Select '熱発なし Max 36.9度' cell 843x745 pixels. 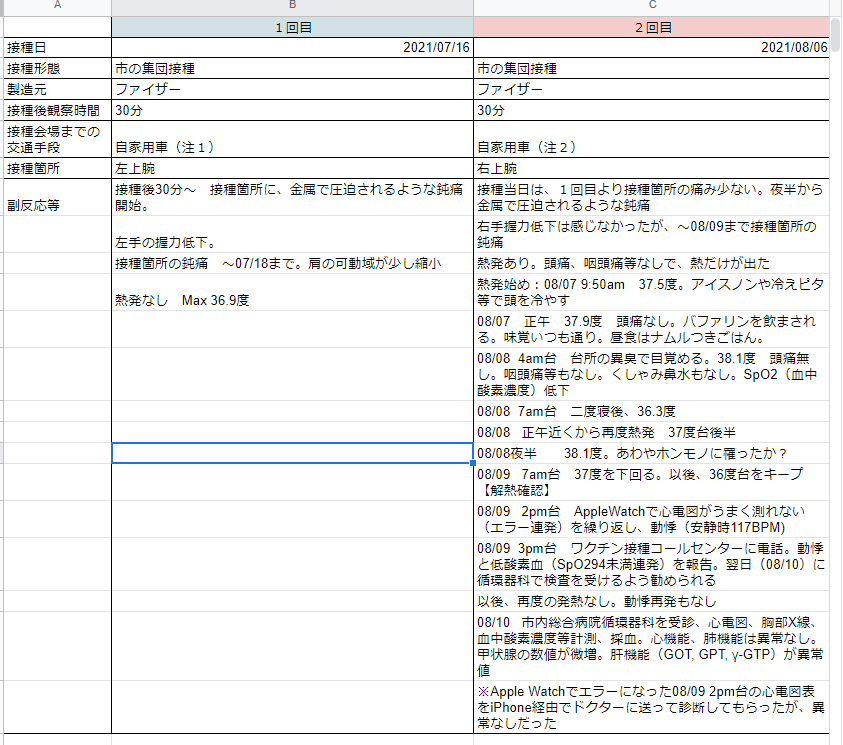click(292, 292)
